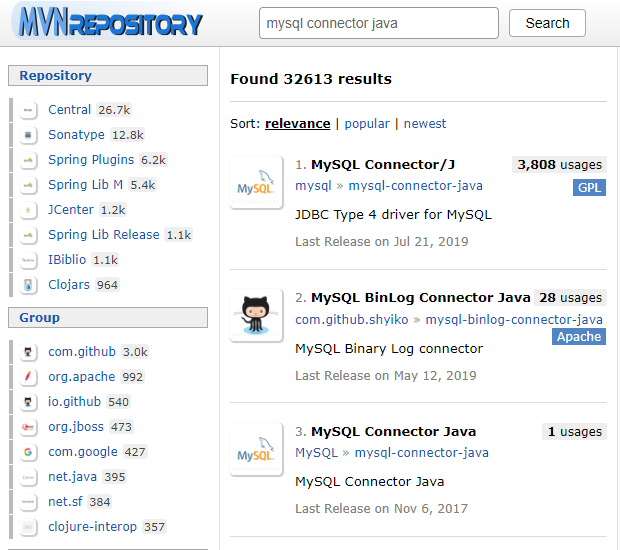Filter by io.github group link

(74, 401)
